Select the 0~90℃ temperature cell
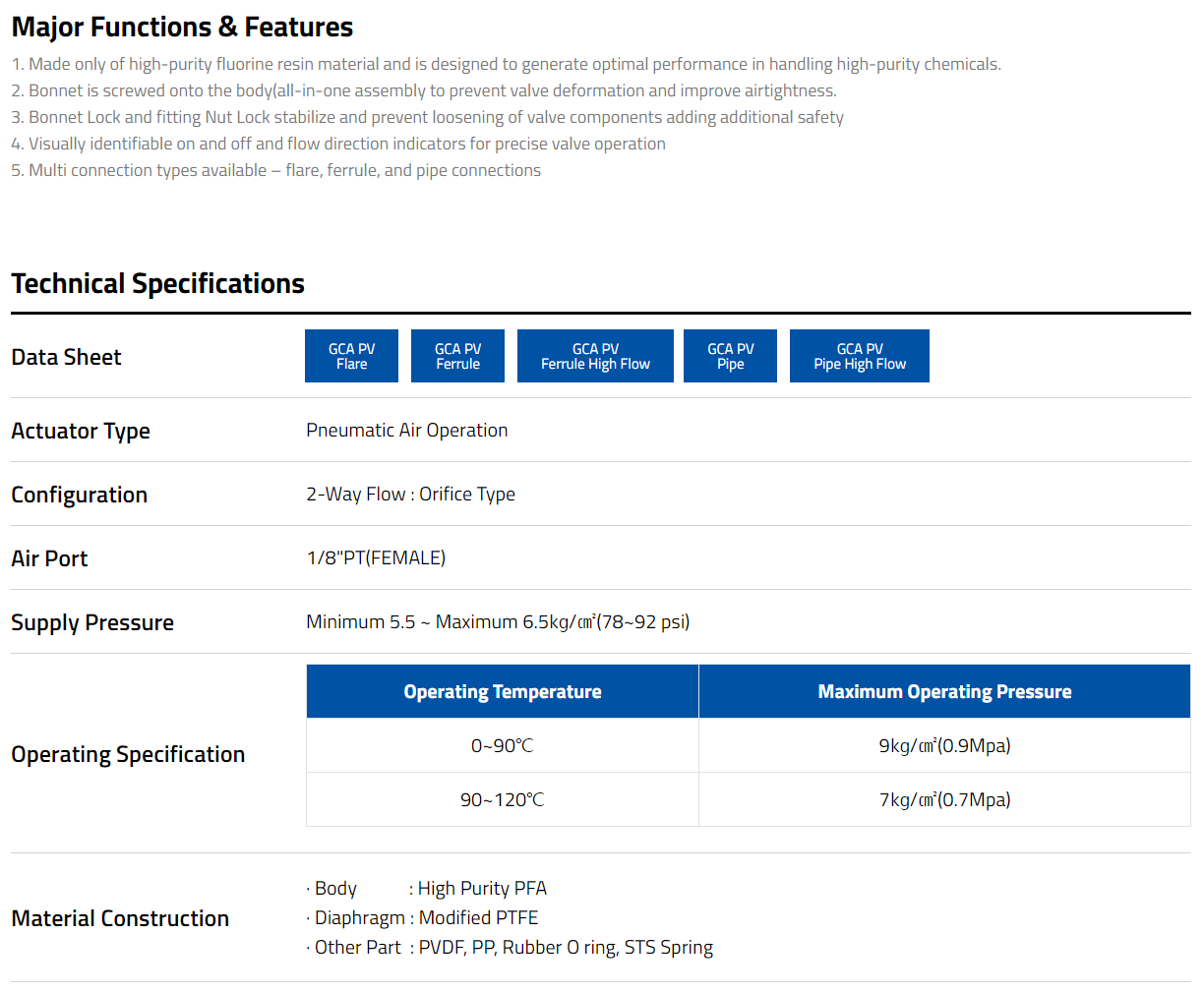 503,745
